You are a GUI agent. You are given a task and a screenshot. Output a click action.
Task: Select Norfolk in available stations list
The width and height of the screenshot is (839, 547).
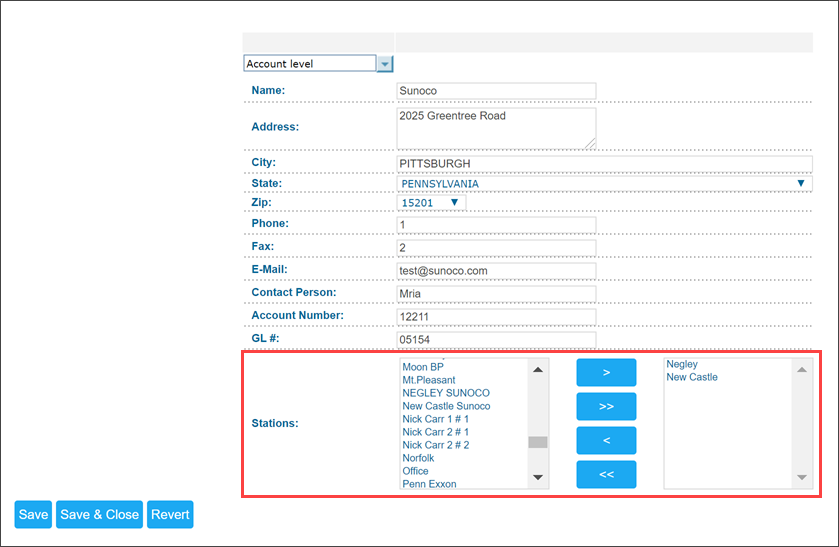click(x=418, y=458)
